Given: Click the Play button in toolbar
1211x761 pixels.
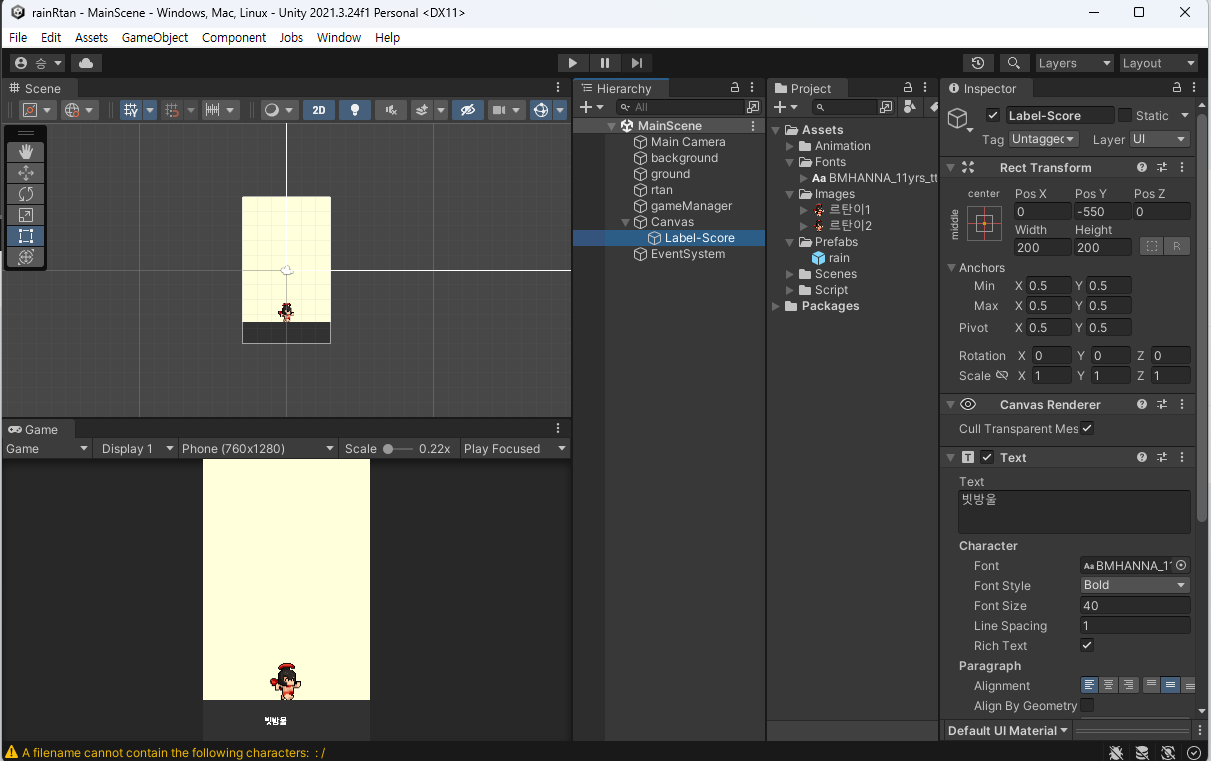Looking at the screenshot, I should [x=572, y=63].
